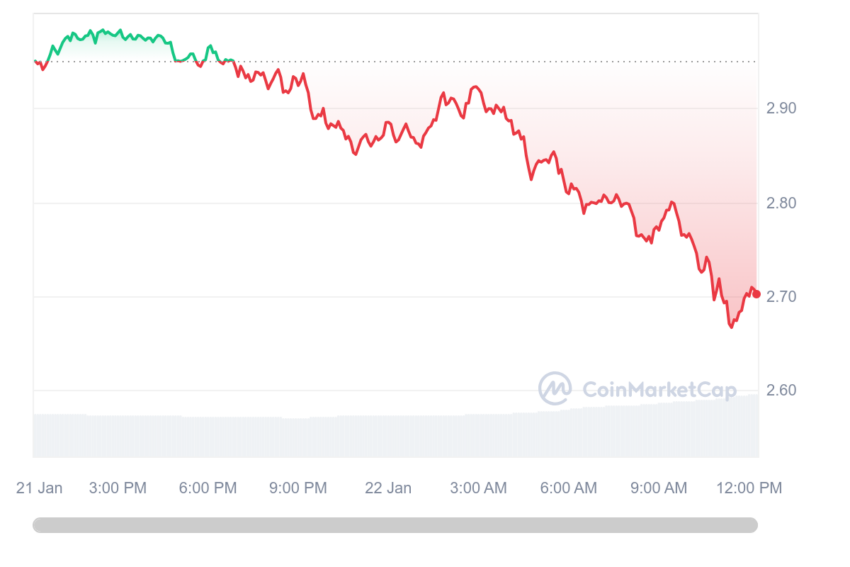850x567 pixels.
Task: Click the 2.60 price axis label
Action: tap(781, 390)
